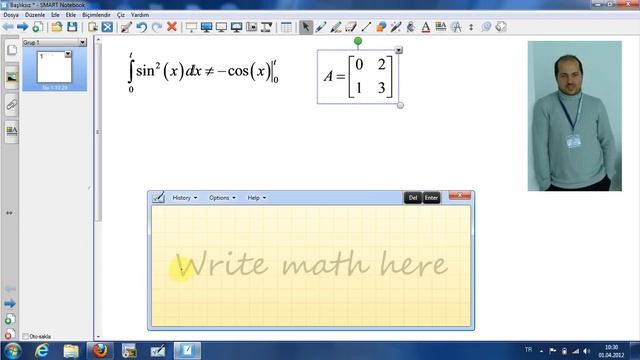Click the Del button in math panel

(x=413, y=198)
